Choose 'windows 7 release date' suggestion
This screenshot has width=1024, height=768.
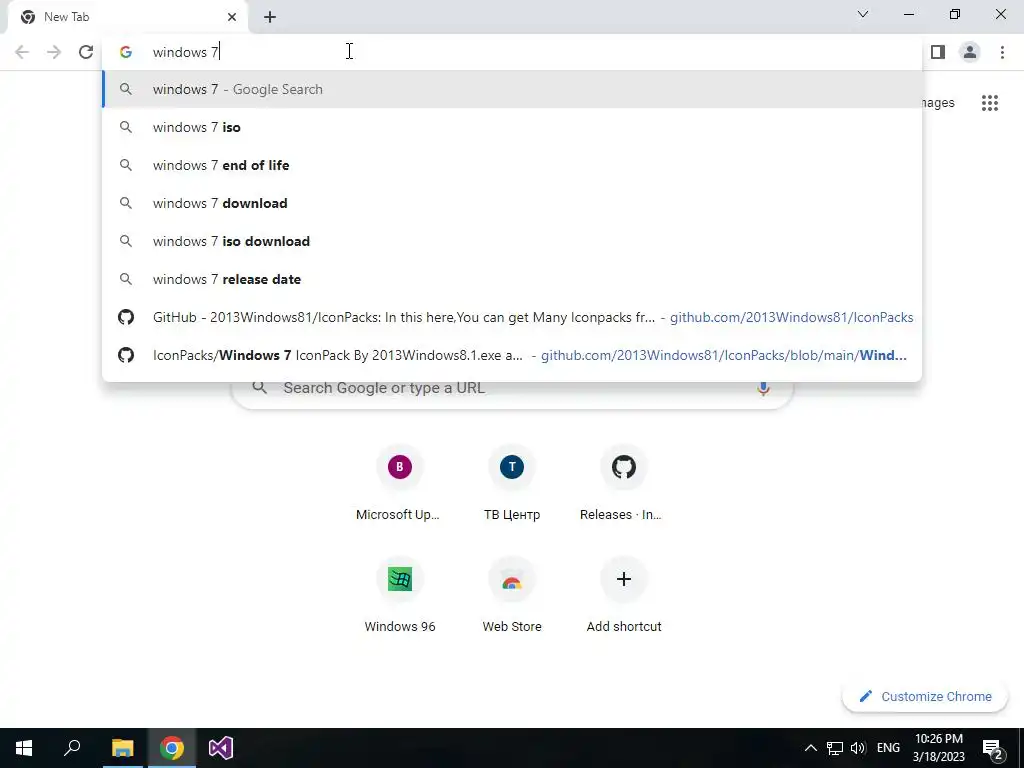click(x=513, y=279)
